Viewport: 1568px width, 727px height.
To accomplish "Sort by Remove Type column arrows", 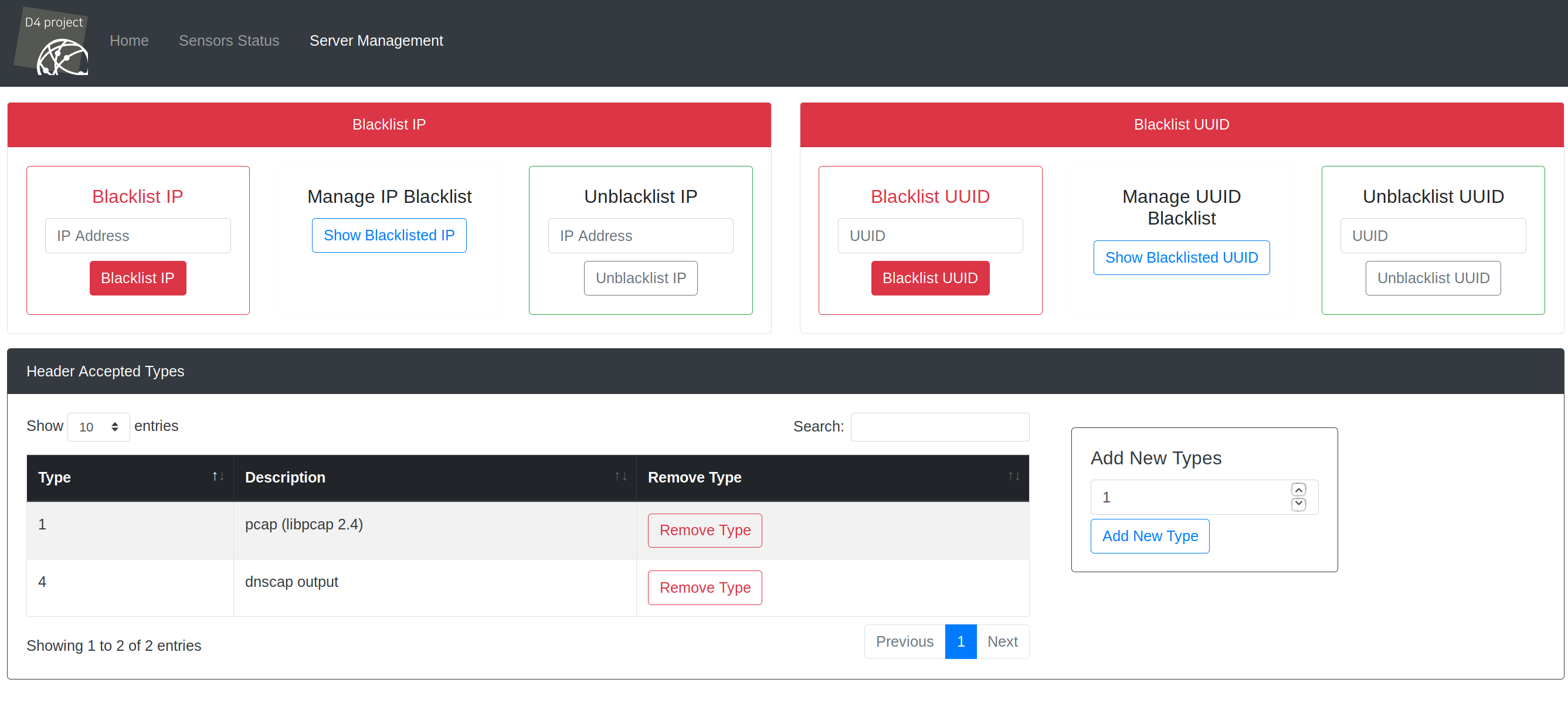I will coord(1013,477).
